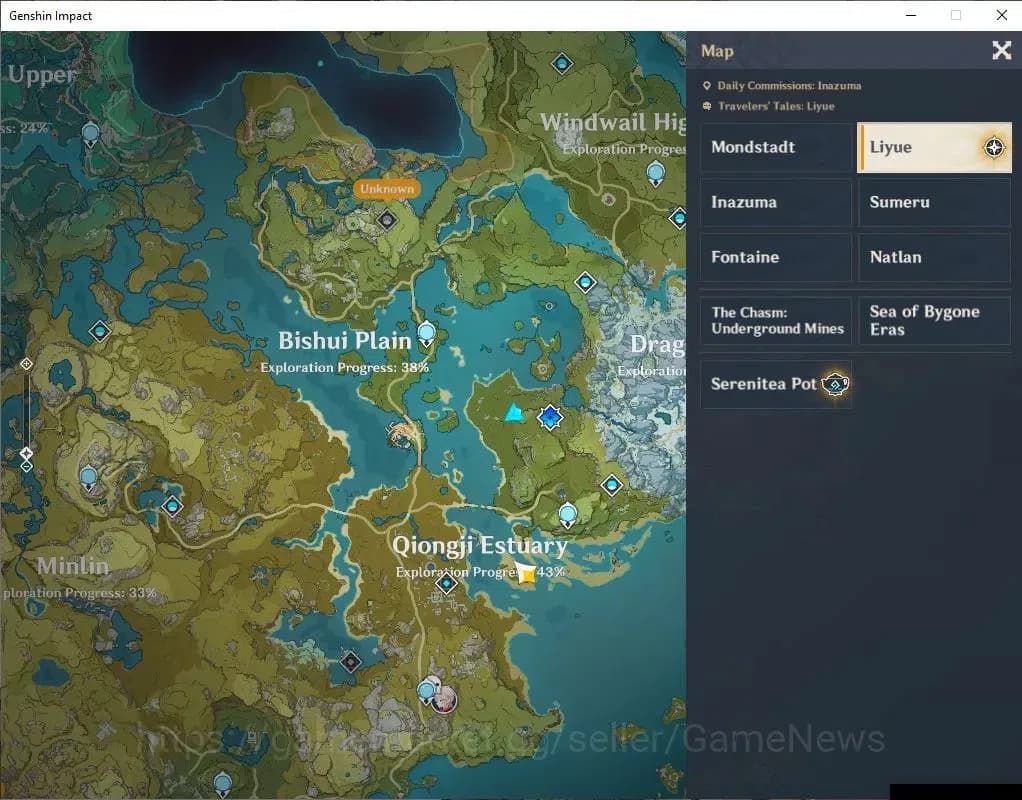Select the blue pin below Windwail Highland's progress text
Image resolution: width=1022 pixels, height=800 pixels.
(x=656, y=174)
